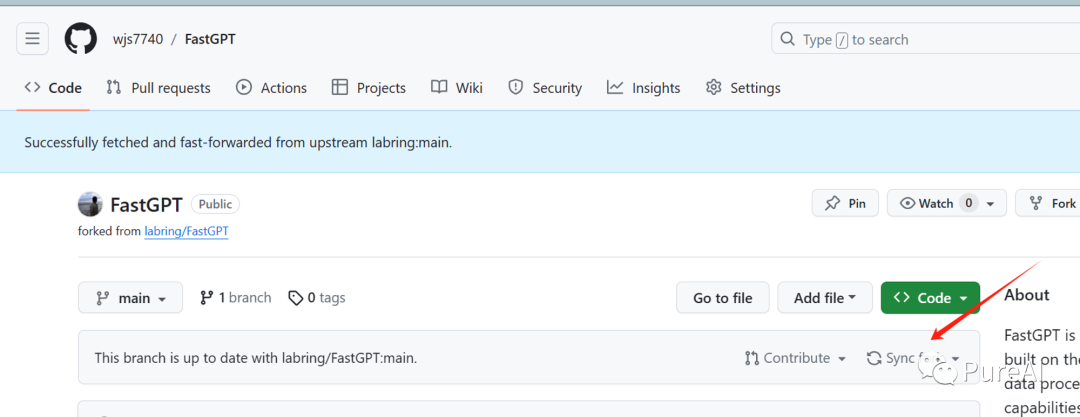
Task: Click the Go to file button
Action: (x=723, y=298)
